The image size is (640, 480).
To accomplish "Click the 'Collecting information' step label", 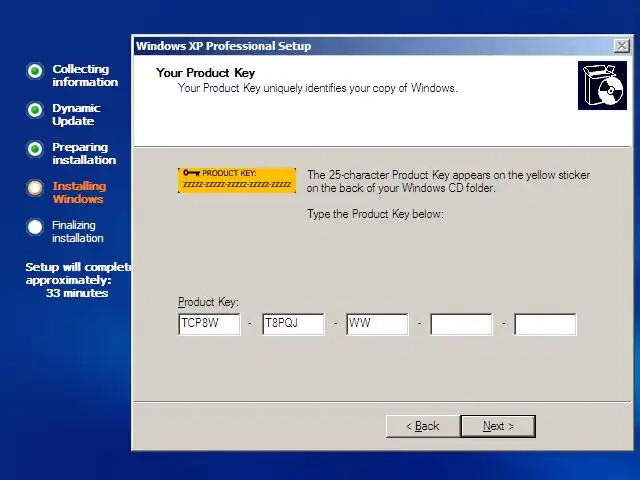I will (85, 76).
